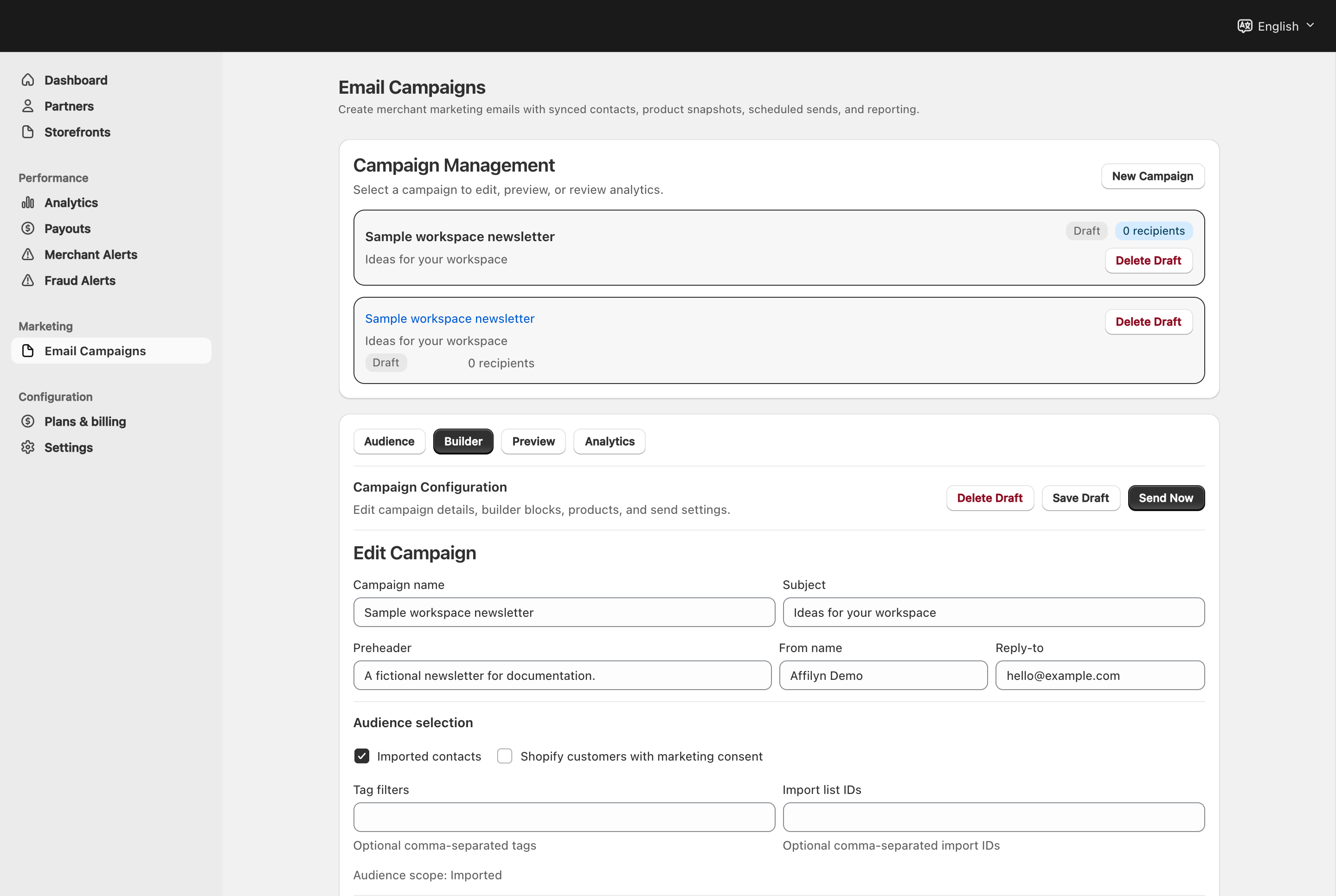The width and height of the screenshot is (1336, 896).
Task: Click the Reply-to input field
Action: (x=1100, y=675)
